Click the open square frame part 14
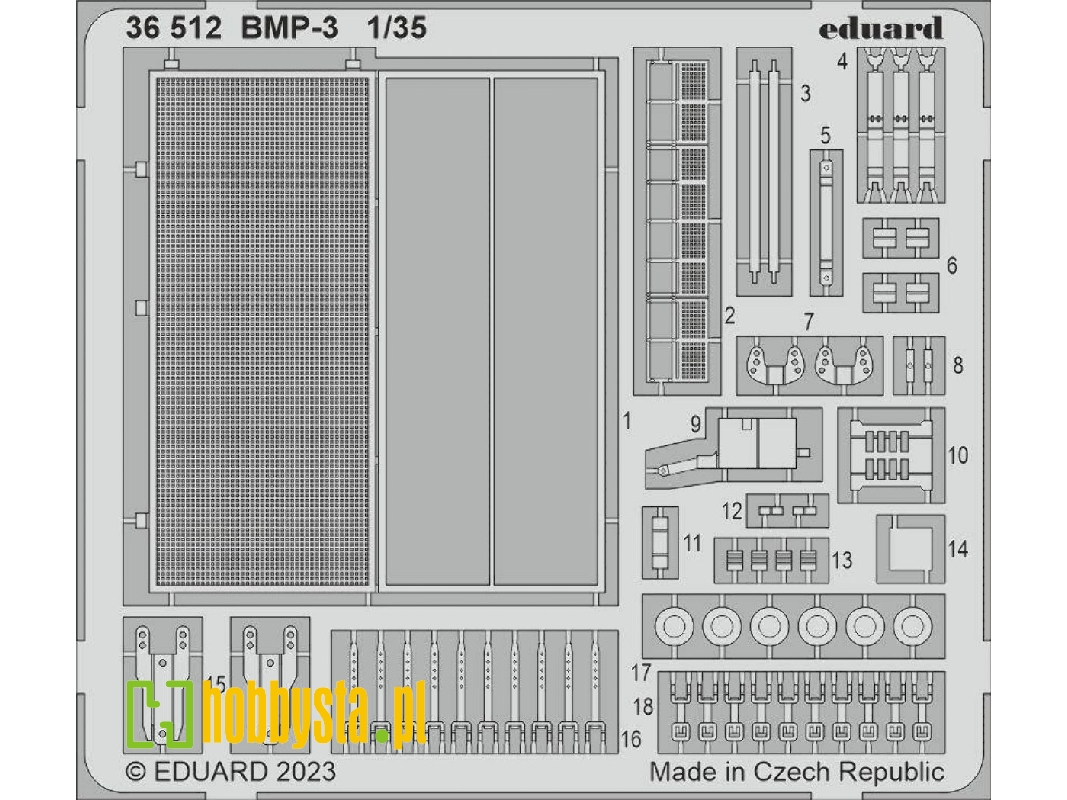Image resolution: width=1067 pixels, height=800 pixels. point(910,548)
